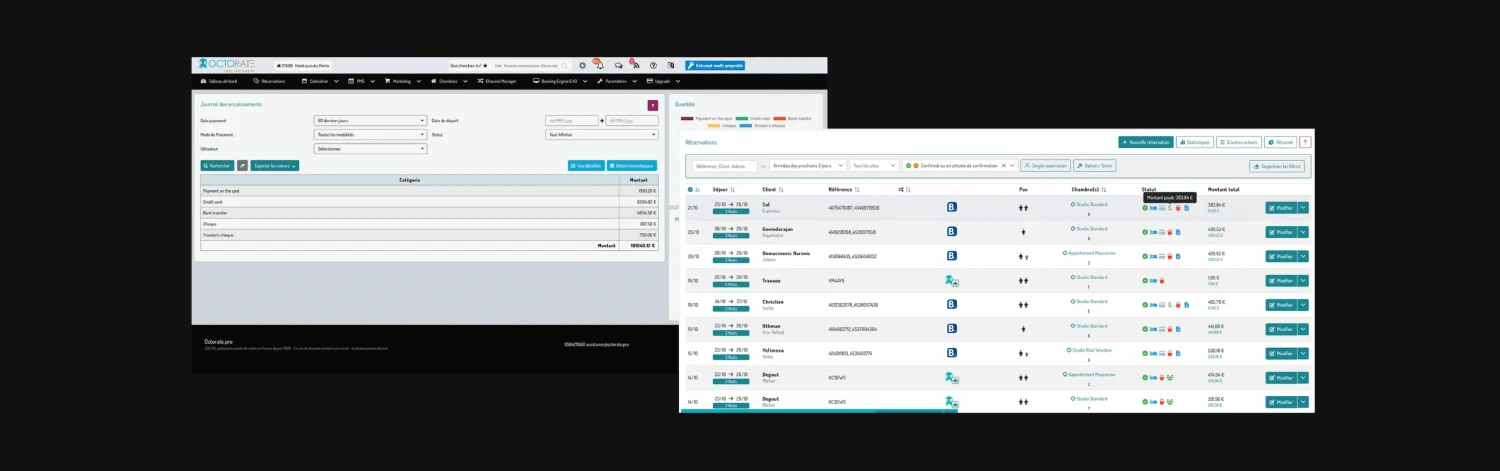Viewport: 1500px width, 471px height.
Task: Click the red lock icon in Govindarajan's row
Action: 1170,232
